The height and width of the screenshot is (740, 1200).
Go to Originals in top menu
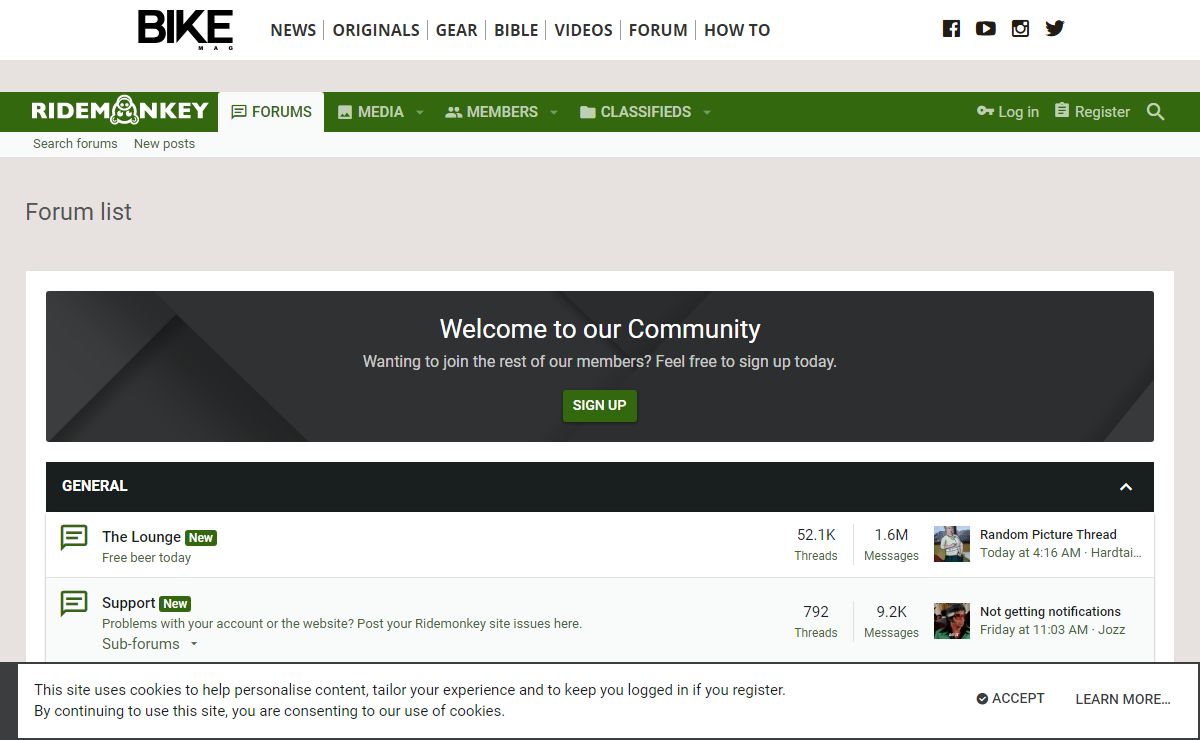[x=376, y=30]
